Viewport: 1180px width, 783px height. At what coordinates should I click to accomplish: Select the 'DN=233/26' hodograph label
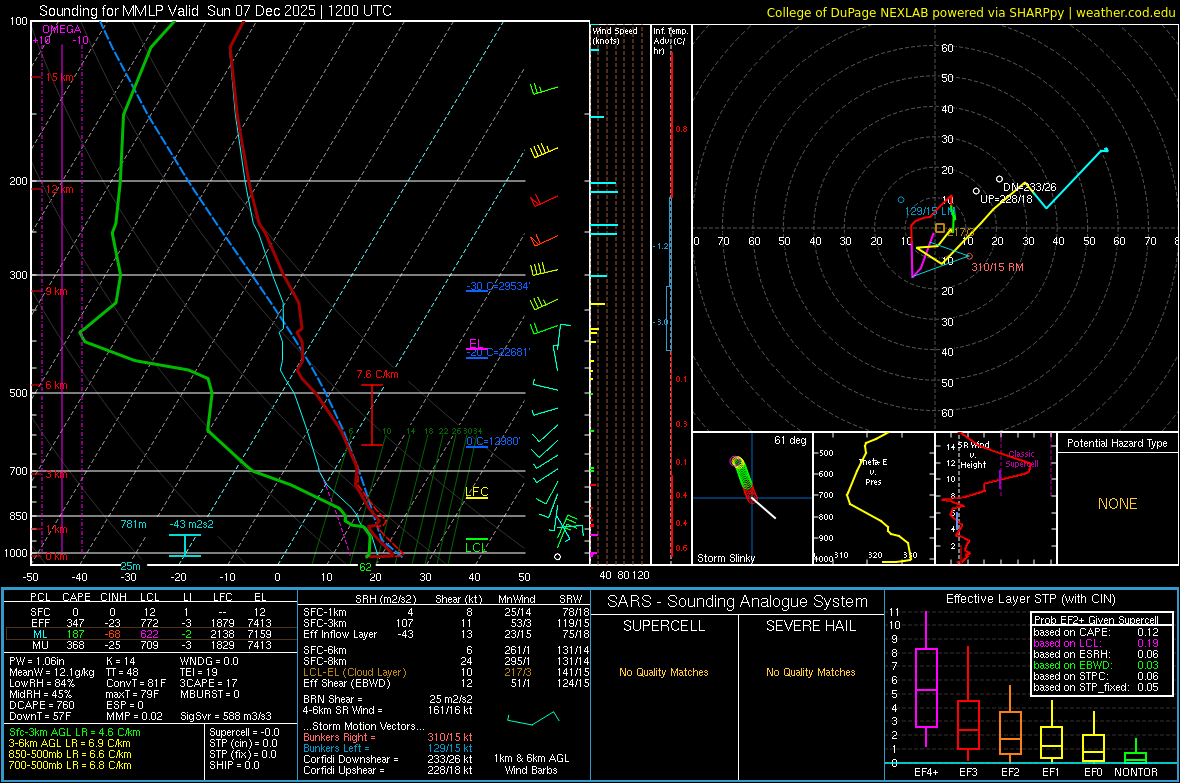(1029, 187)
